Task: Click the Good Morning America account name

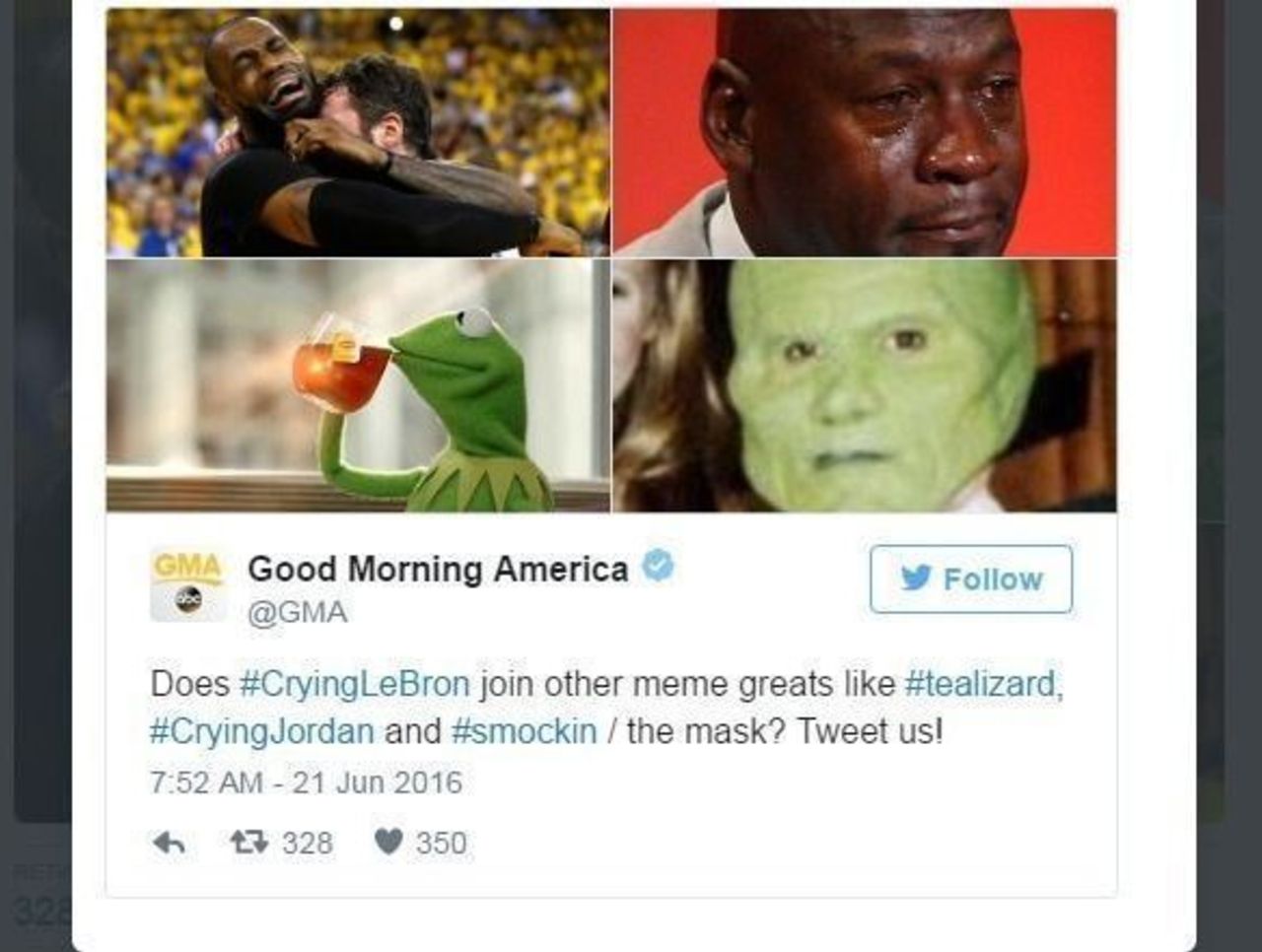Action: pyautogui.click(x=438, y=569)
